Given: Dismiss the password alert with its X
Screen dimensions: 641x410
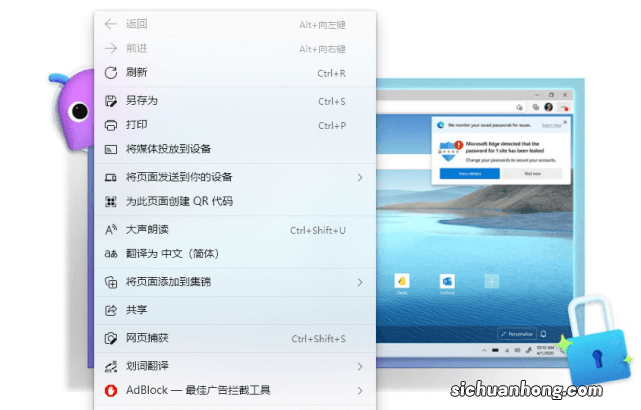Looking at the screenshot, I should coord(565,122).
